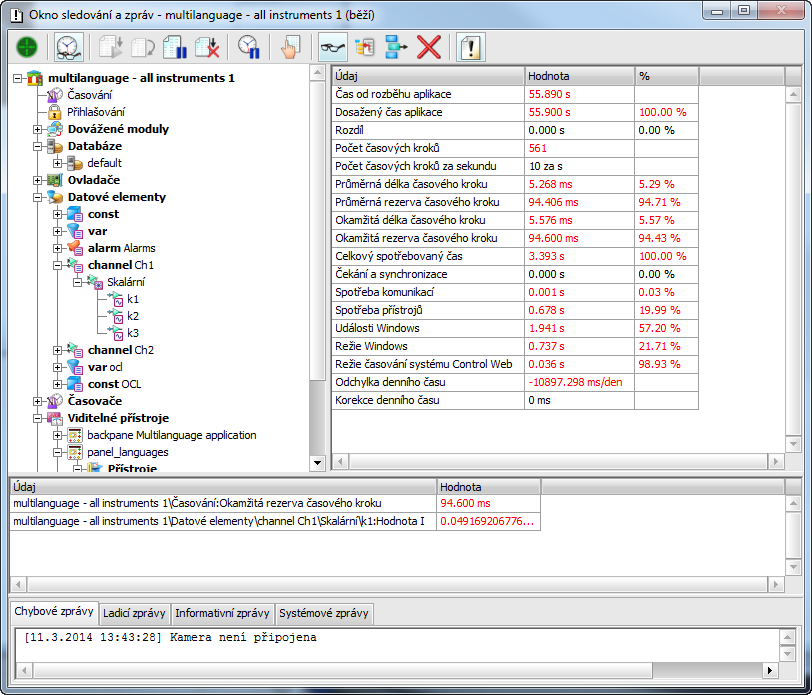
Task: Toggle the eyeglasses watch button in toolbar
Action: pos(332,46)
